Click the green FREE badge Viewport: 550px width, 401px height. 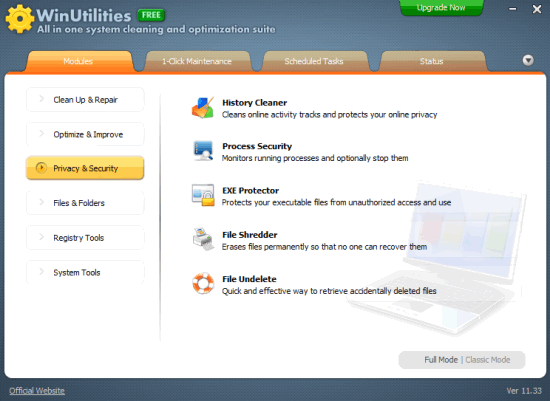pyautogui.click(x=151, y=15)
